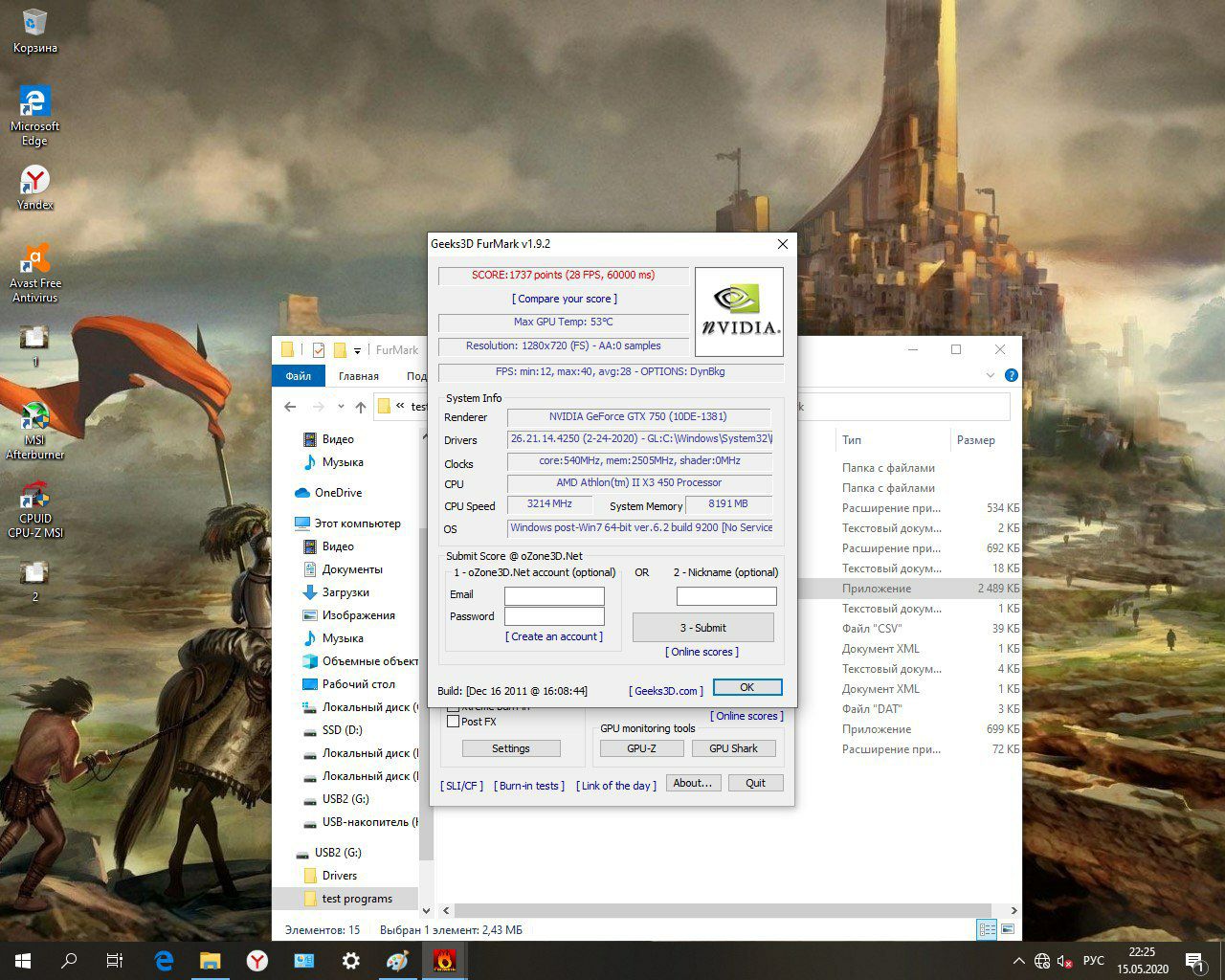Open the Settings gear in taskbar
This screenshot has height=980, width=1225.
(351, 961)
